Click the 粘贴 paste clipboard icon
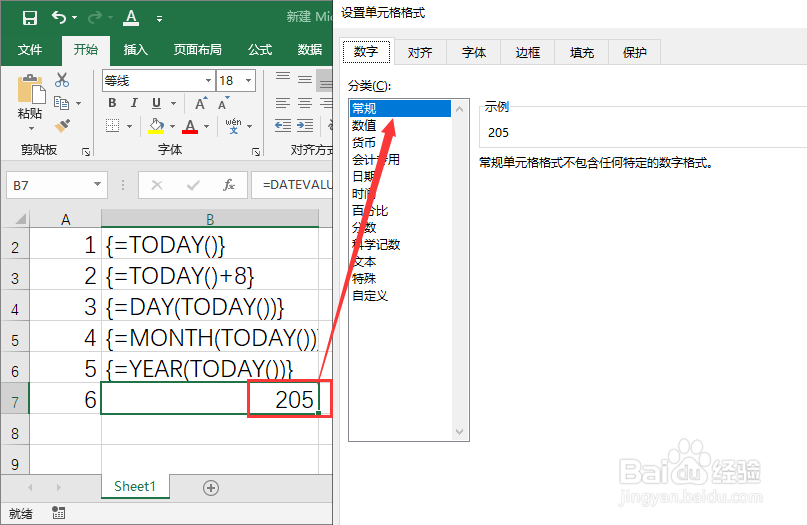Viewport: 807px width, 525px height. (x=31, y=89)
